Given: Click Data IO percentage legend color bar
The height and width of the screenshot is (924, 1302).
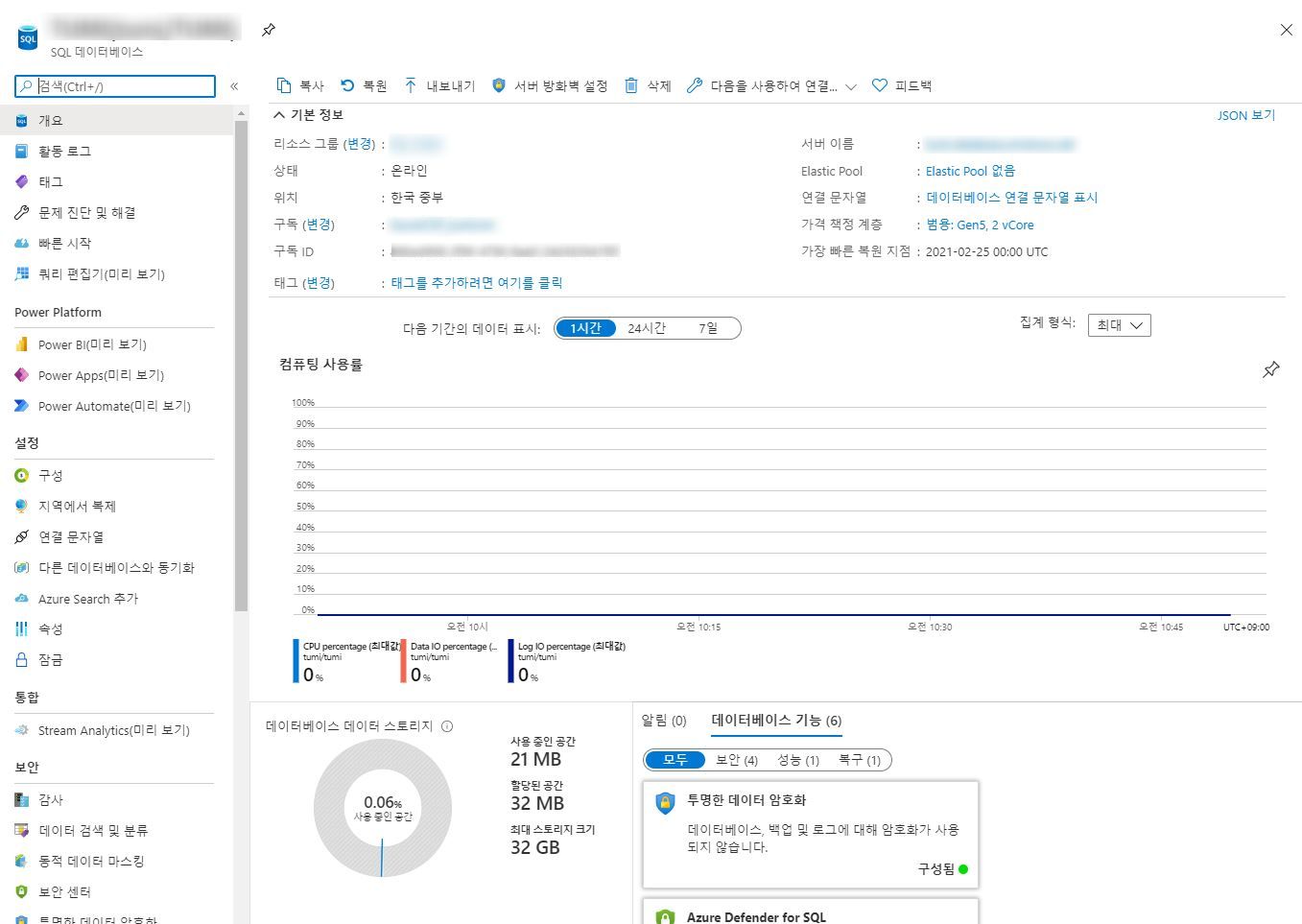Looking at the screenshot, I should coord(403,661).
